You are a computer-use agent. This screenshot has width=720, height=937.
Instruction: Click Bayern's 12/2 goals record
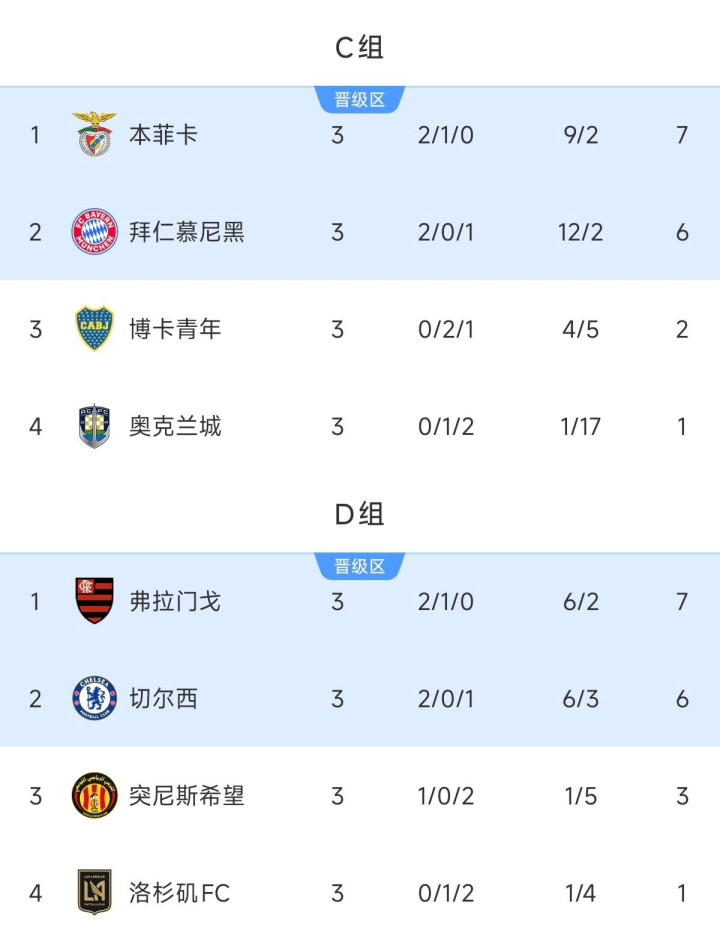[580, 232]
